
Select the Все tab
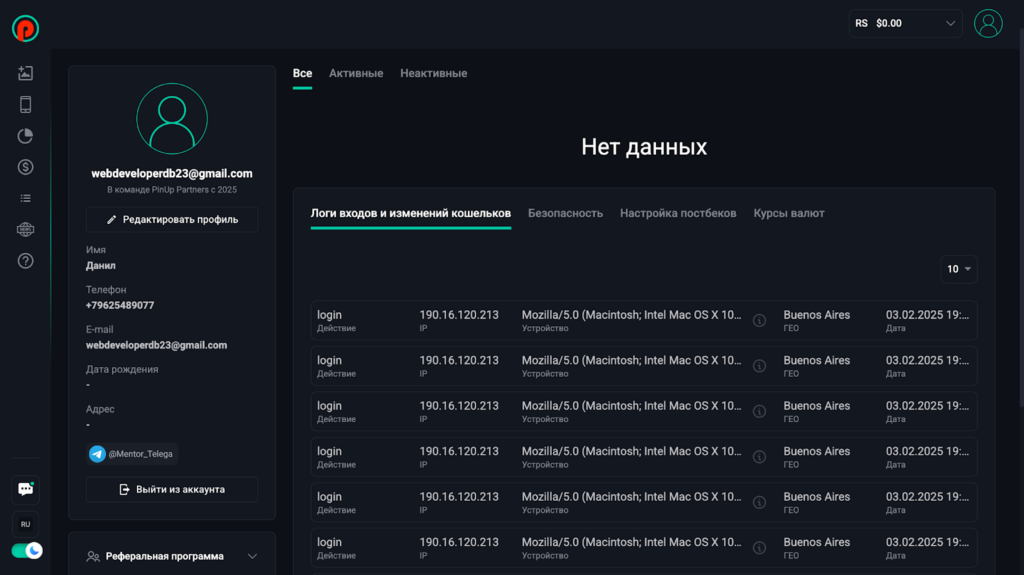click(302, 74)
